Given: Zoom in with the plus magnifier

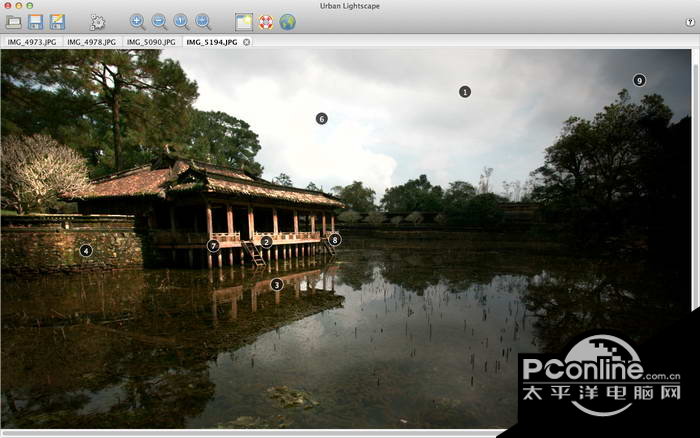Looking at the screenshot, I should tap(138, 21).
